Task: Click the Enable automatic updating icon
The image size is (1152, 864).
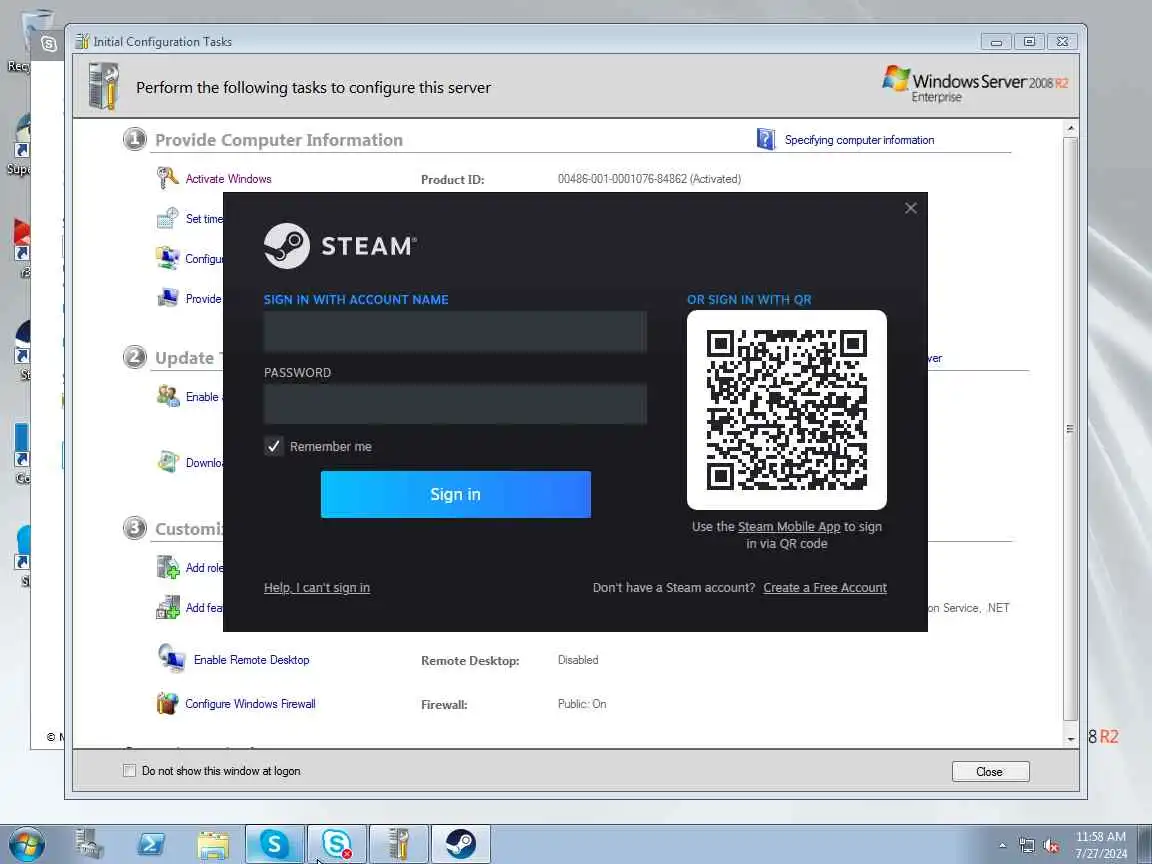Action: 168,396
